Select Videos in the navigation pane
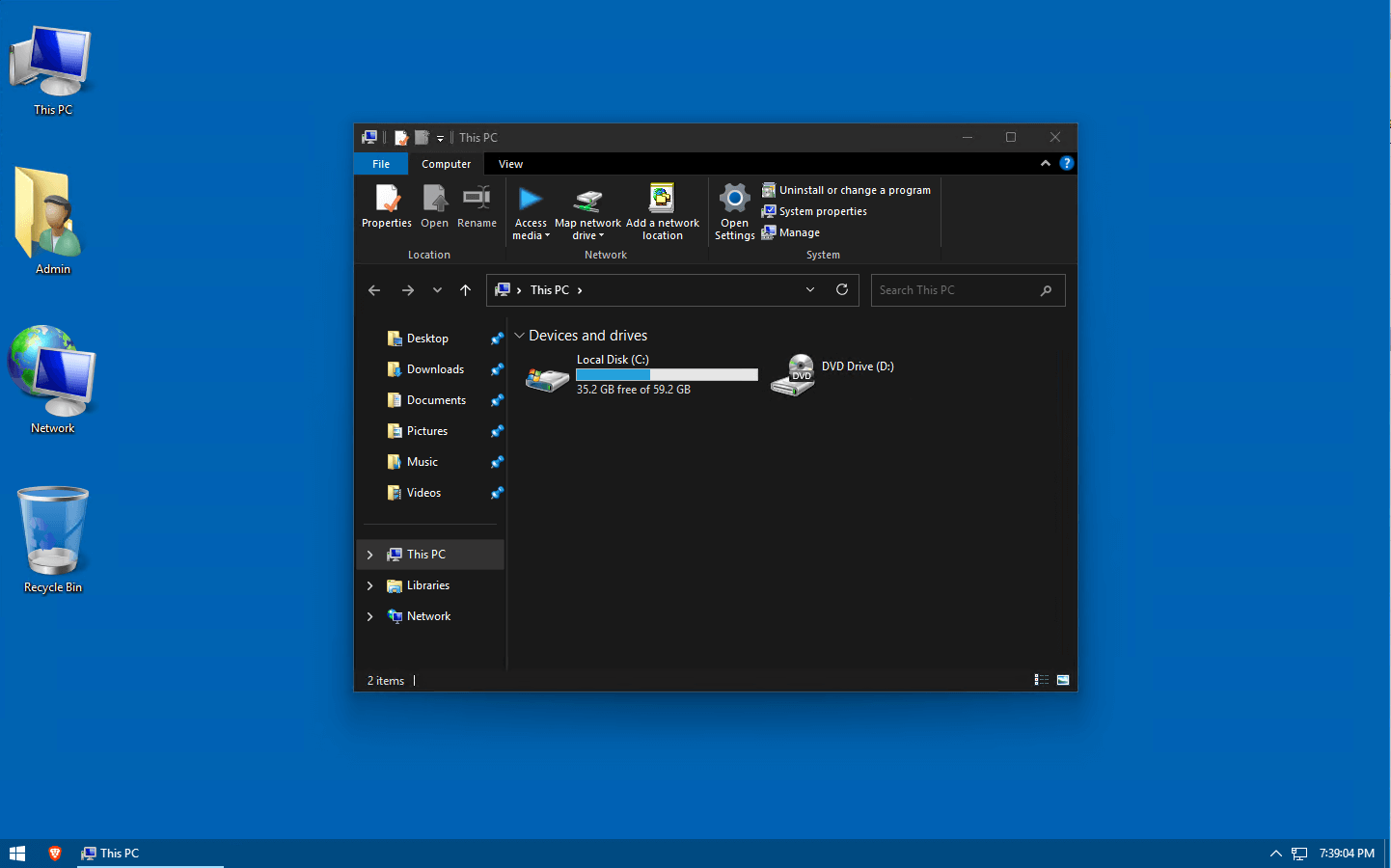 coord(423,493)
